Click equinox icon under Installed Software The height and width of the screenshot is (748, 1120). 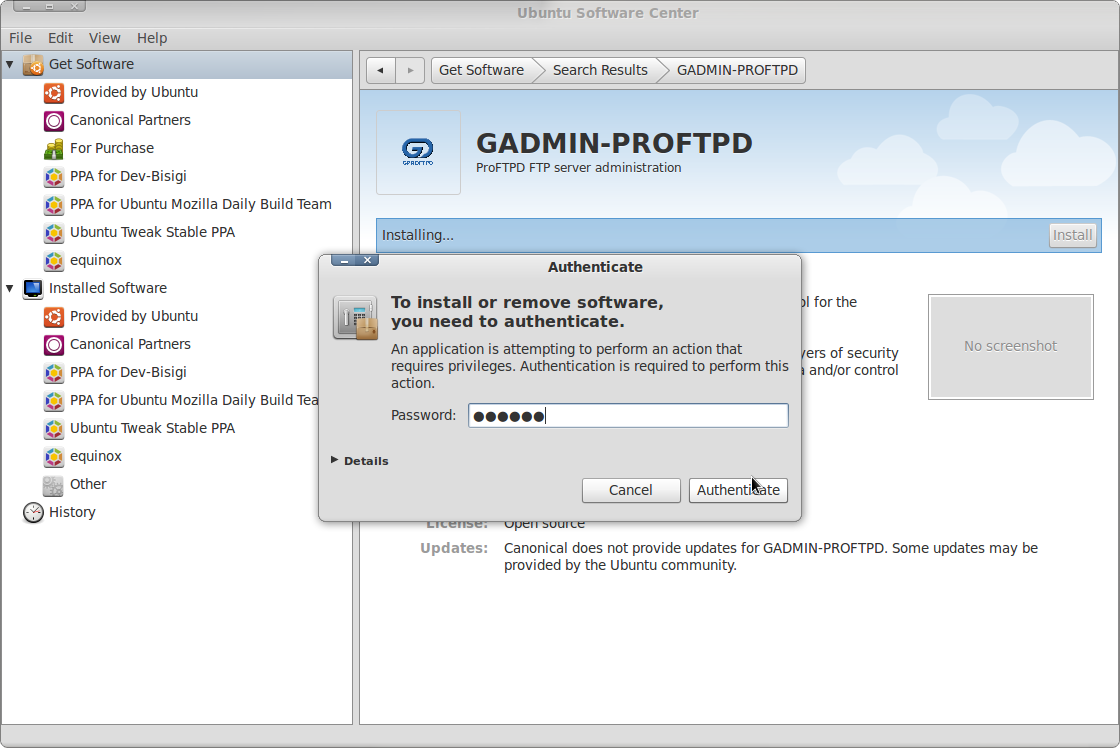coord(54,457)
